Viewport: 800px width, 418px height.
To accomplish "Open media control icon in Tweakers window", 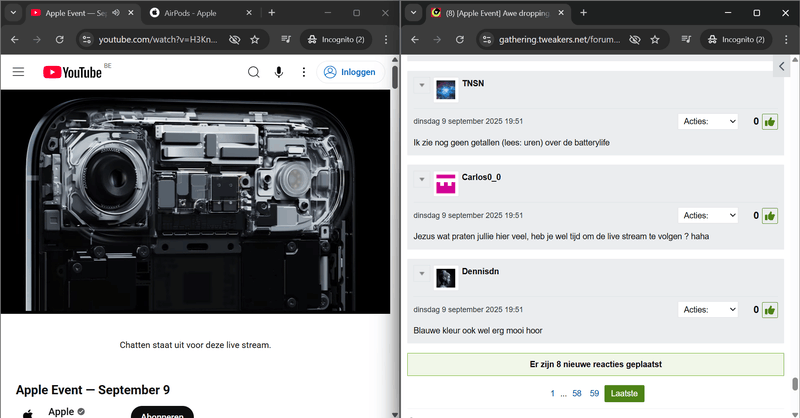I will coord(686,39).
